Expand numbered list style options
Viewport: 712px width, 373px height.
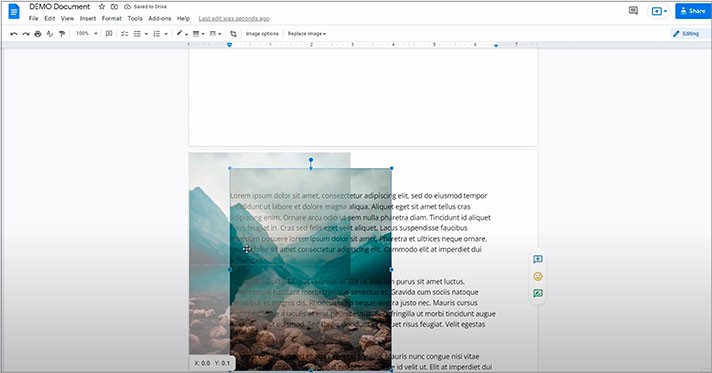166,34
